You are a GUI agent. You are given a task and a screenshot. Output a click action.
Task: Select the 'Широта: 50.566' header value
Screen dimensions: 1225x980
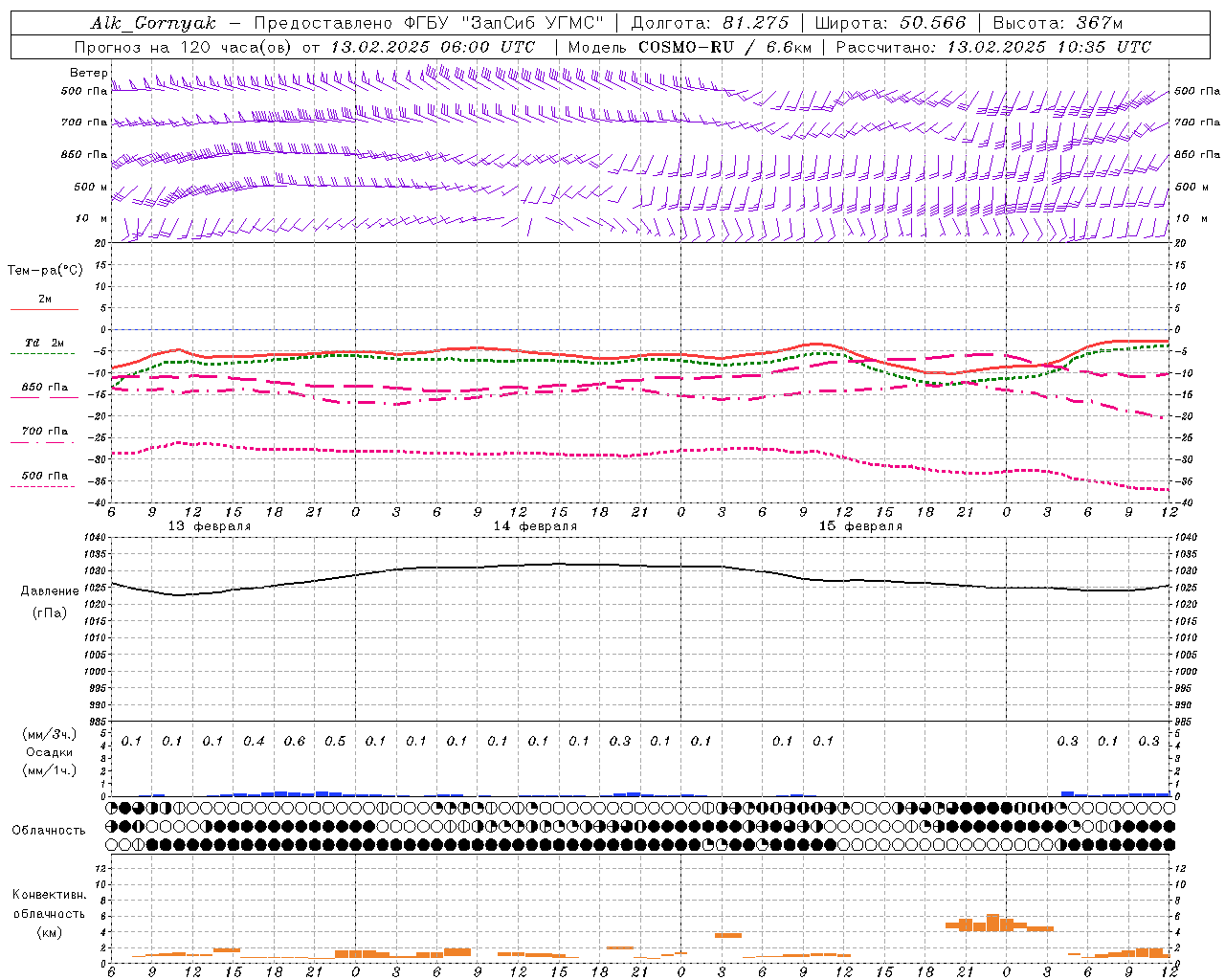click(x=890, y=23)
